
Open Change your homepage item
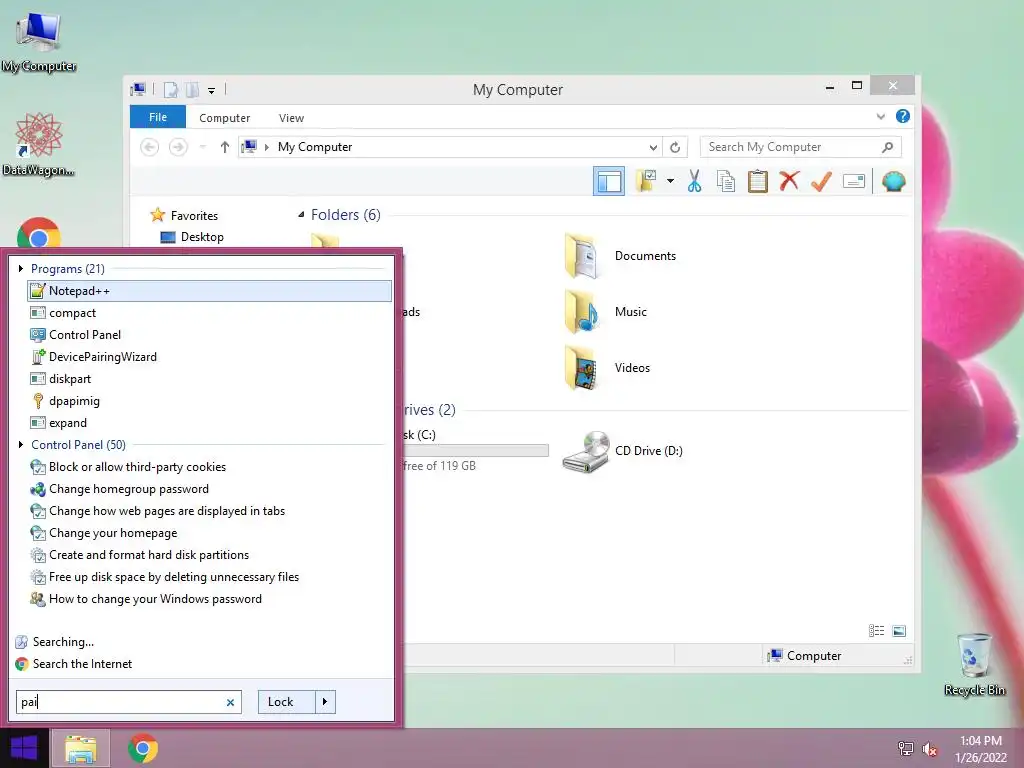click(104, 533)
